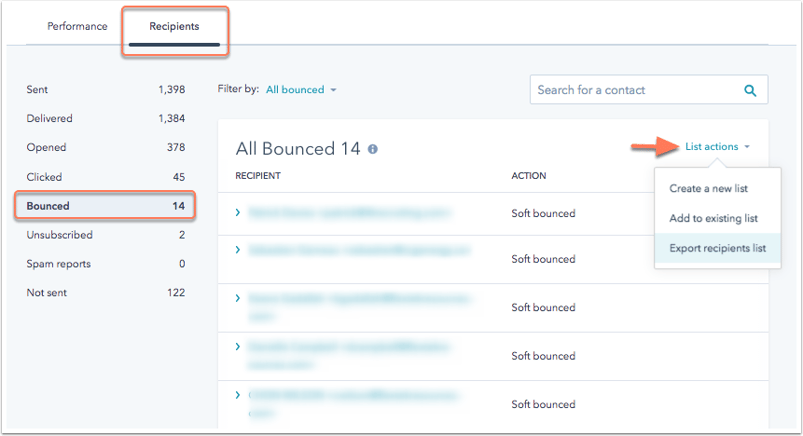Show Delivered recipients in sidebar
The image size is (803, 436).
click(x=105, y=119)
